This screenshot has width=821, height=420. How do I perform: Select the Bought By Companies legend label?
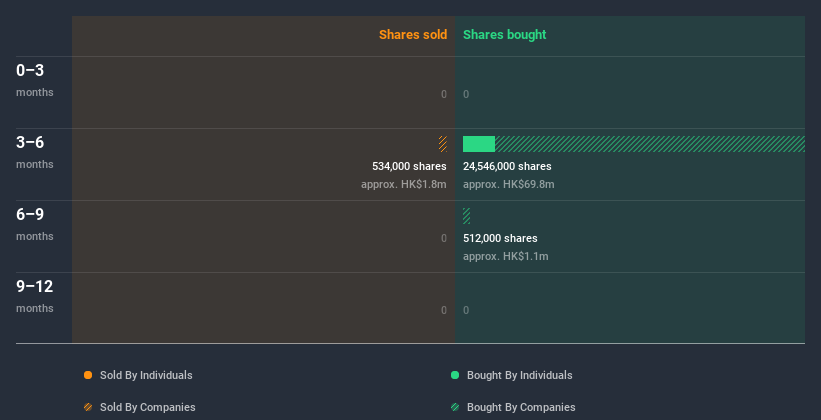coord(521,407)
